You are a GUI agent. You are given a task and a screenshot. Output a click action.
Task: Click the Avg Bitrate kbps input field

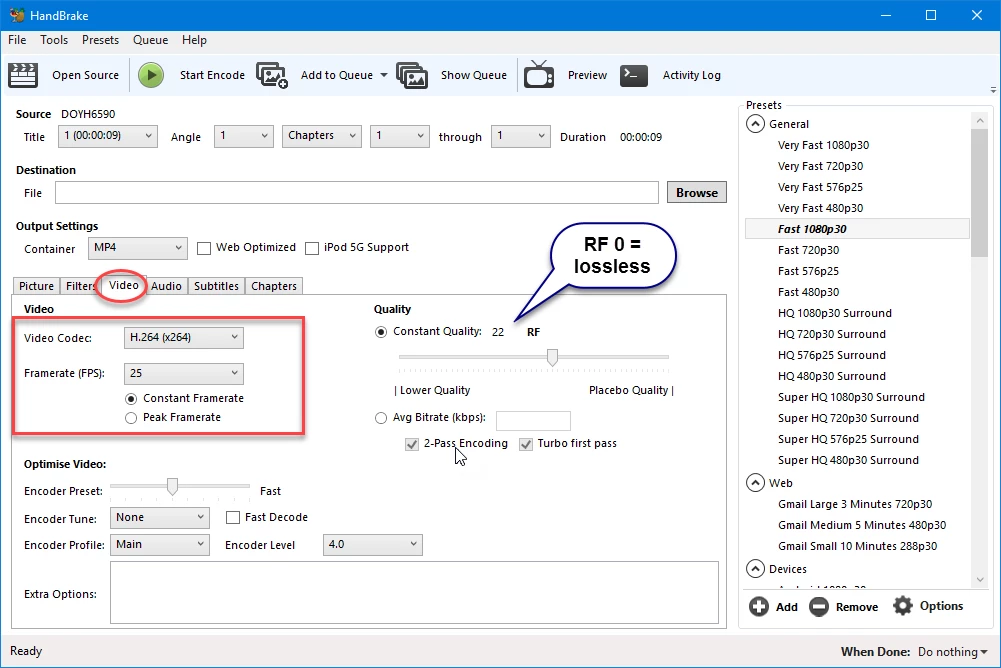tap(533, 420)
